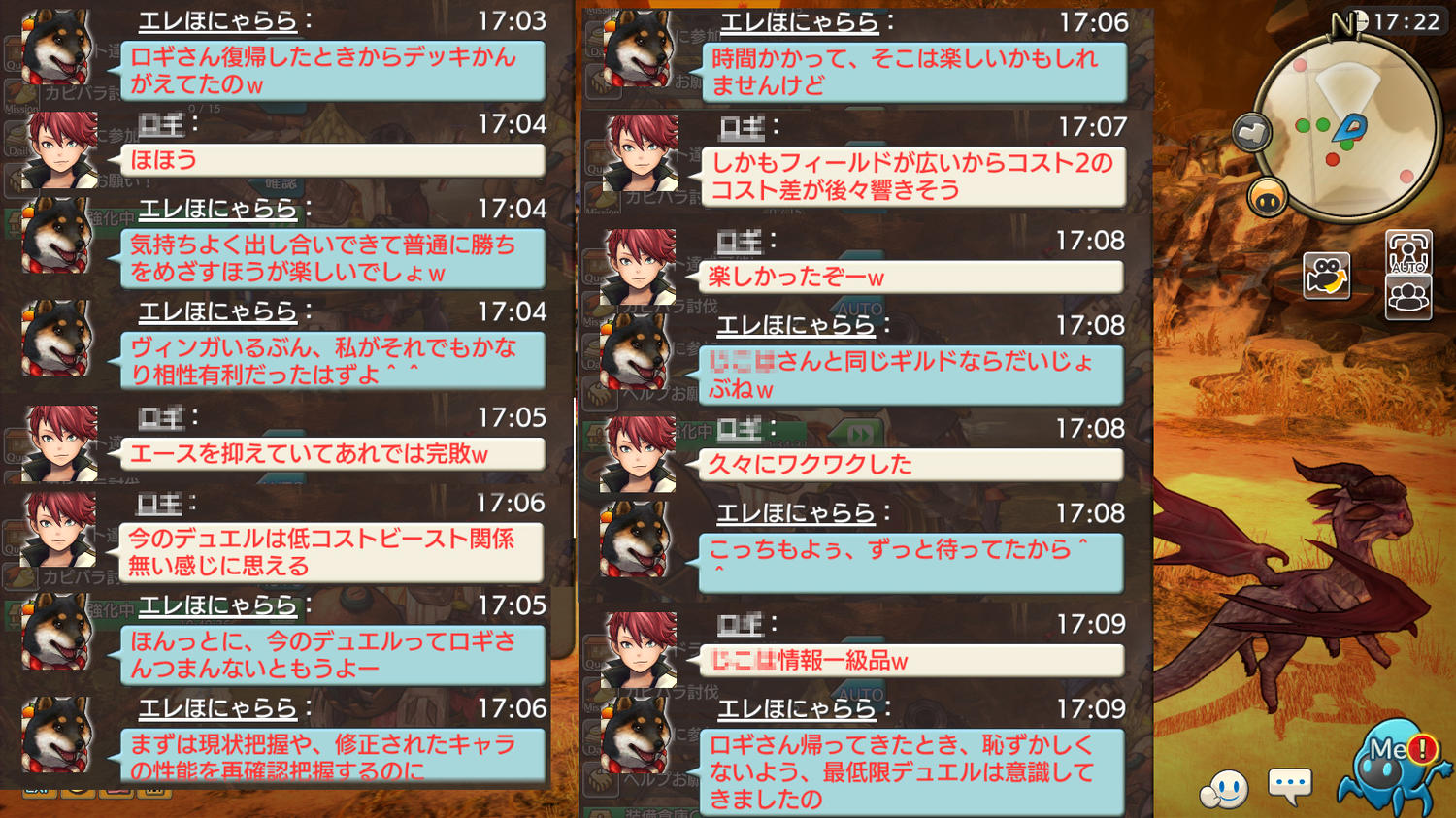Viewport: 1456px width, 818px height.
Task: Open the emote smiley face icon
Action: 1223,789
